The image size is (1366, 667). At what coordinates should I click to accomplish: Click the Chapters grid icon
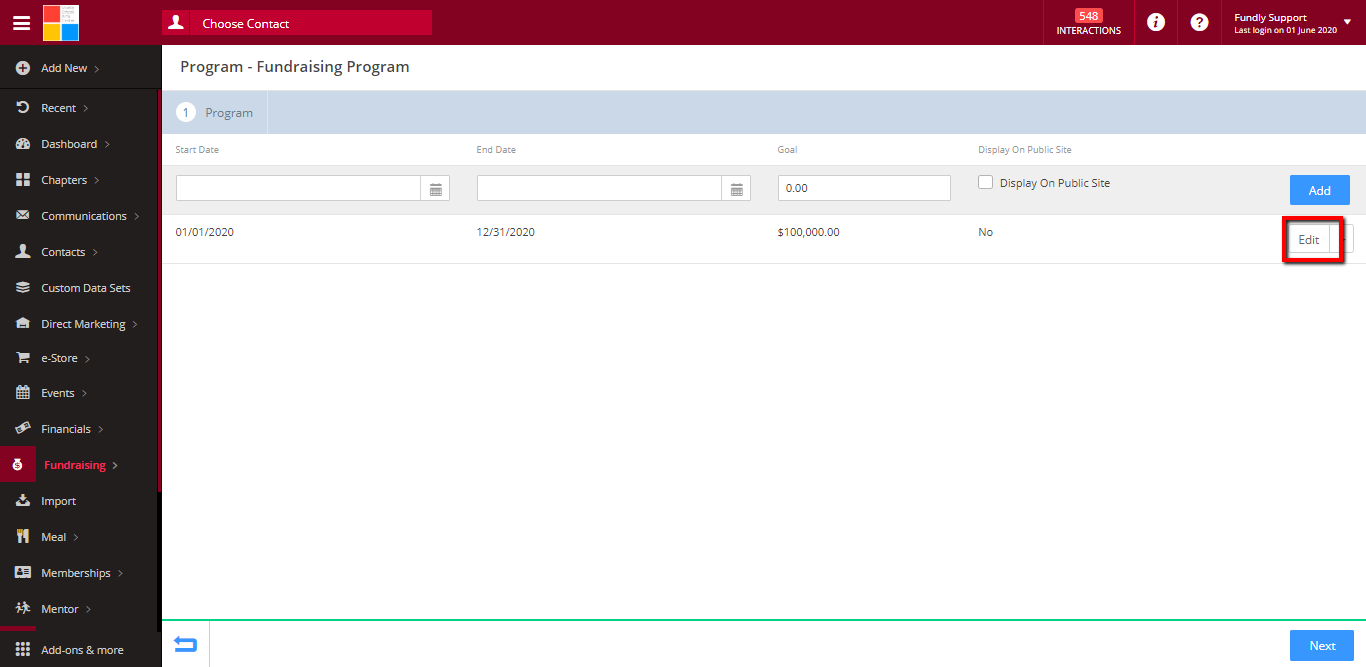pos(23,180)
